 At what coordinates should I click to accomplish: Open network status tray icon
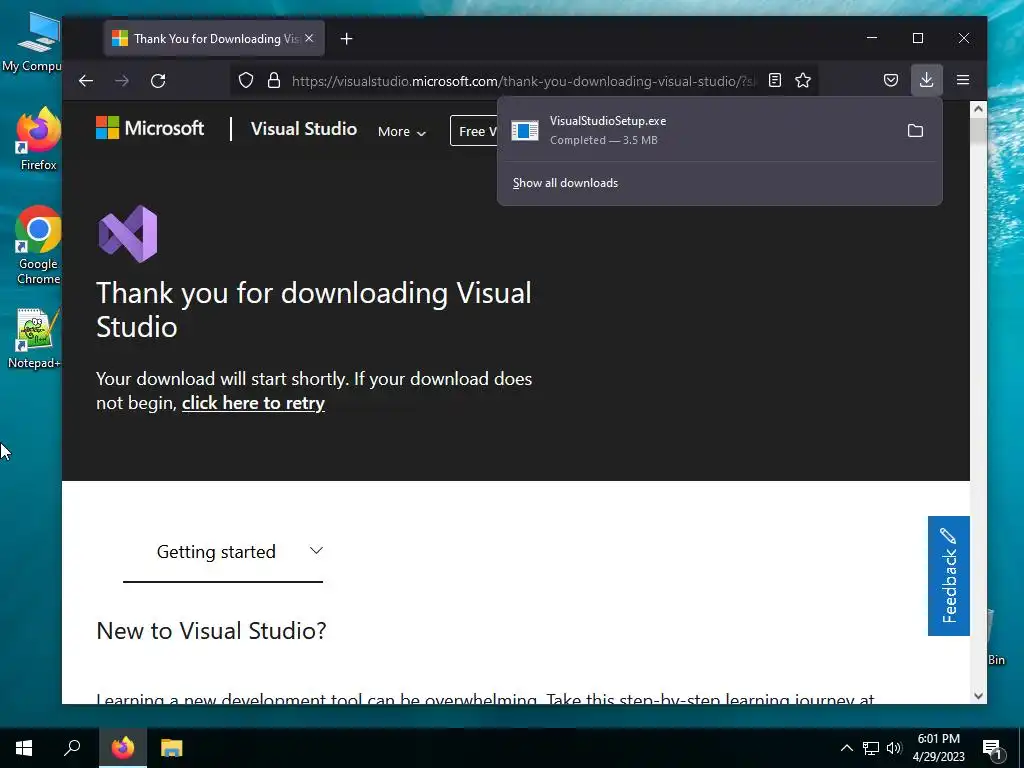point(871,748)
